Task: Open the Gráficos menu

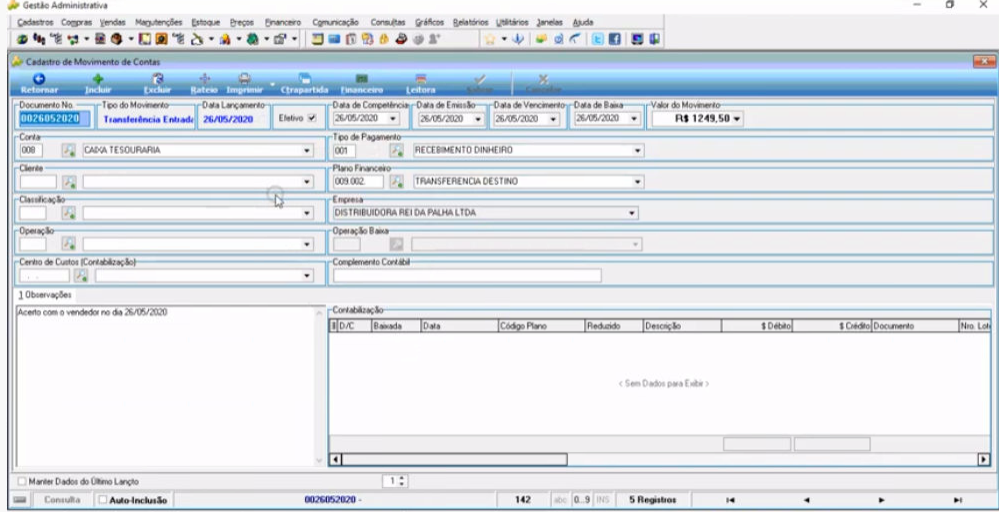Action: [429, 22]
